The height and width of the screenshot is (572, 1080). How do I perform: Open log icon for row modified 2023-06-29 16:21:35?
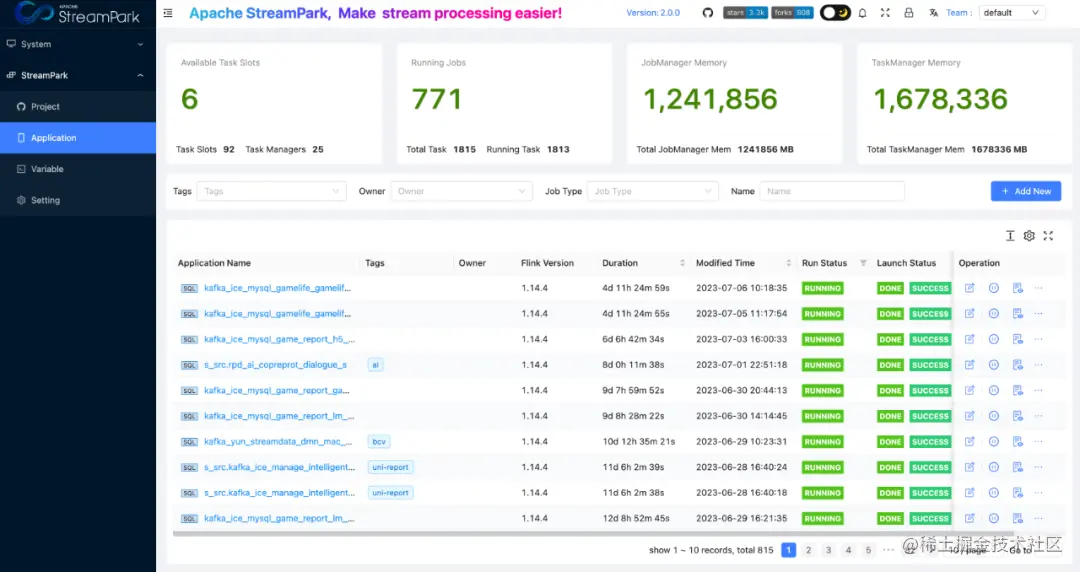[1017, 518]
